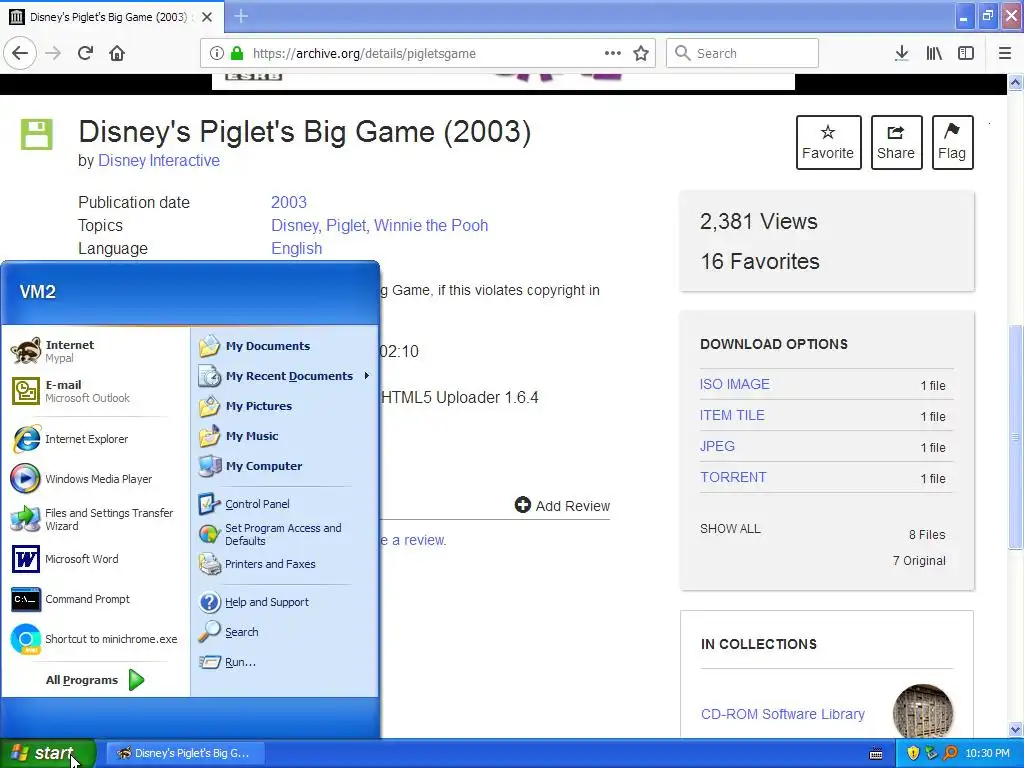Click the magnifier system tray icon
Viewport: 1024px width, 768px height.
(950, 753)
